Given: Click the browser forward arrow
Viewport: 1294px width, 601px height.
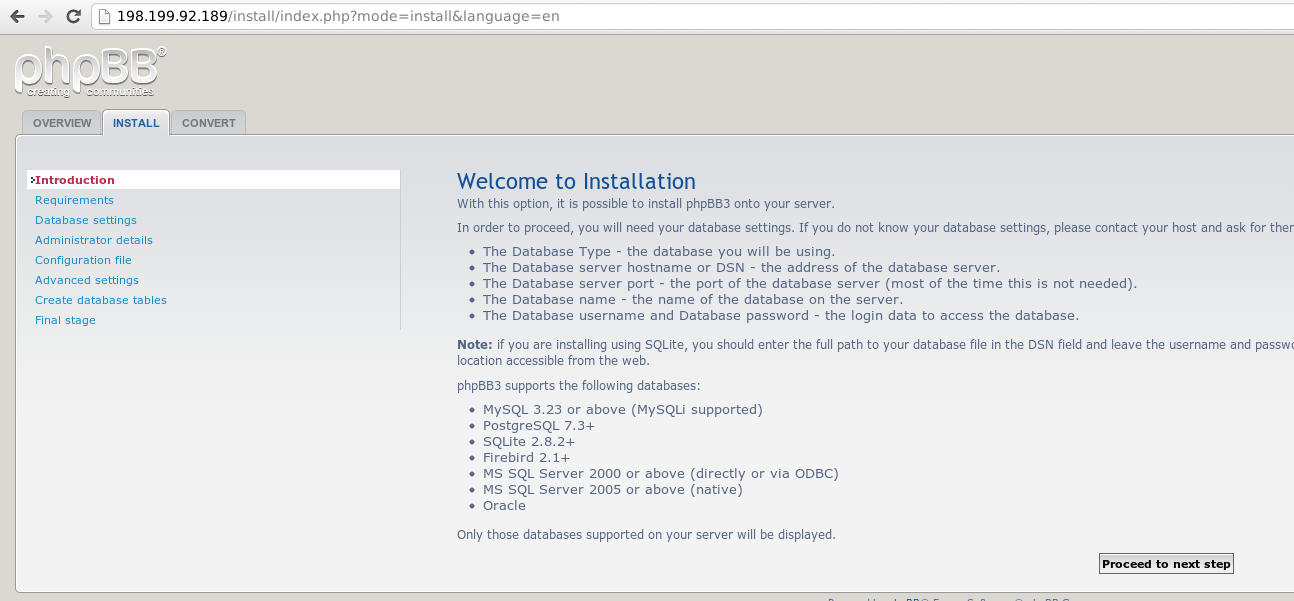Looking at the screenshot, I should click(45, 16).
